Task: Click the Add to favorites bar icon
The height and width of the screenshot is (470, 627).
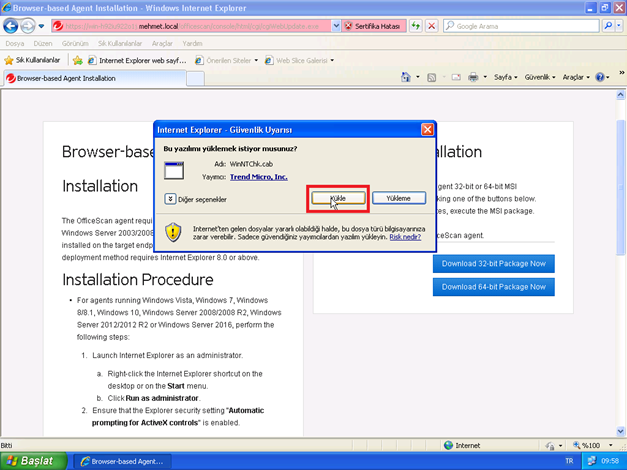Action: [x=78, y=60]
